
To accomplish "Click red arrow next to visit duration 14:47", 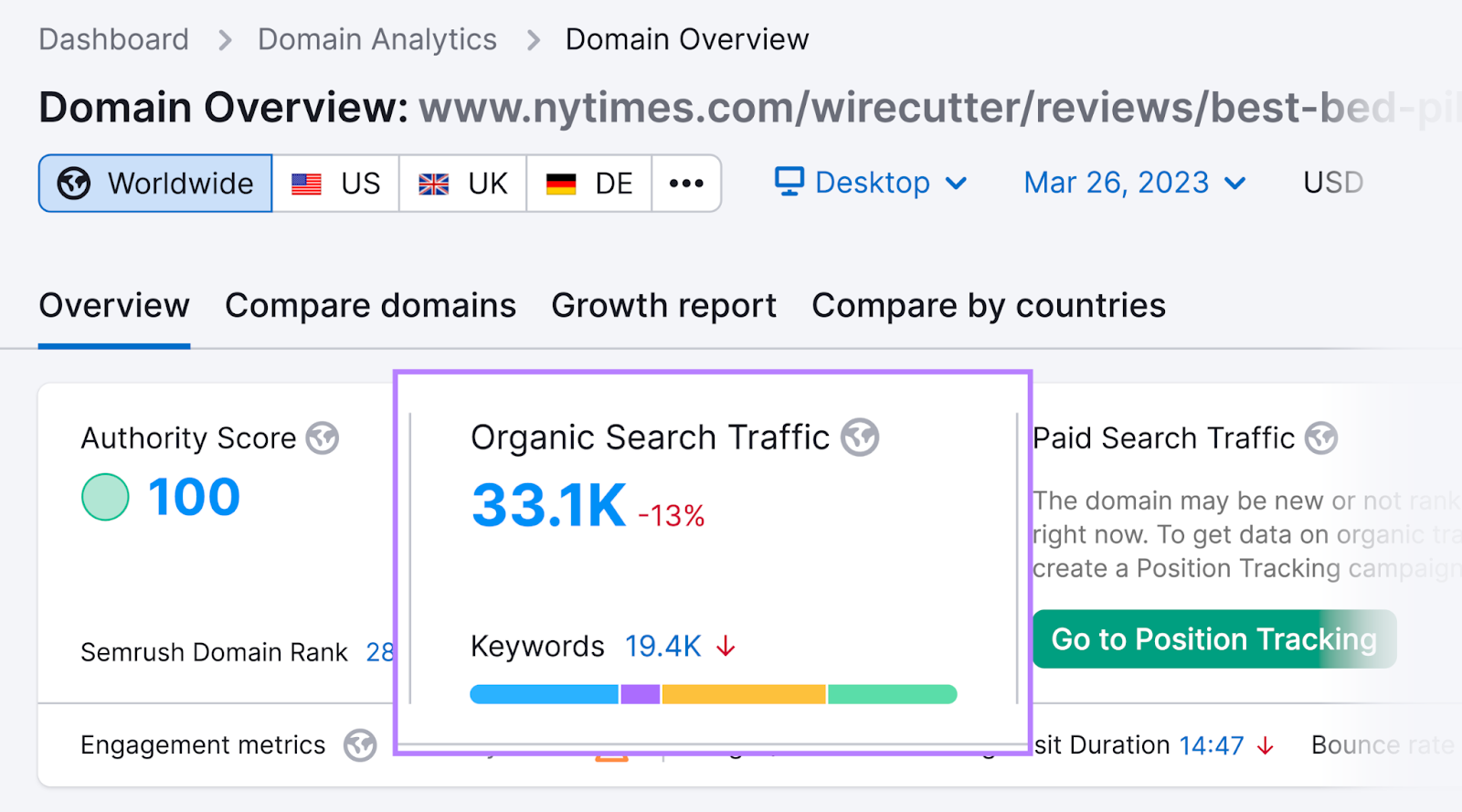I will coord(1266,746).
